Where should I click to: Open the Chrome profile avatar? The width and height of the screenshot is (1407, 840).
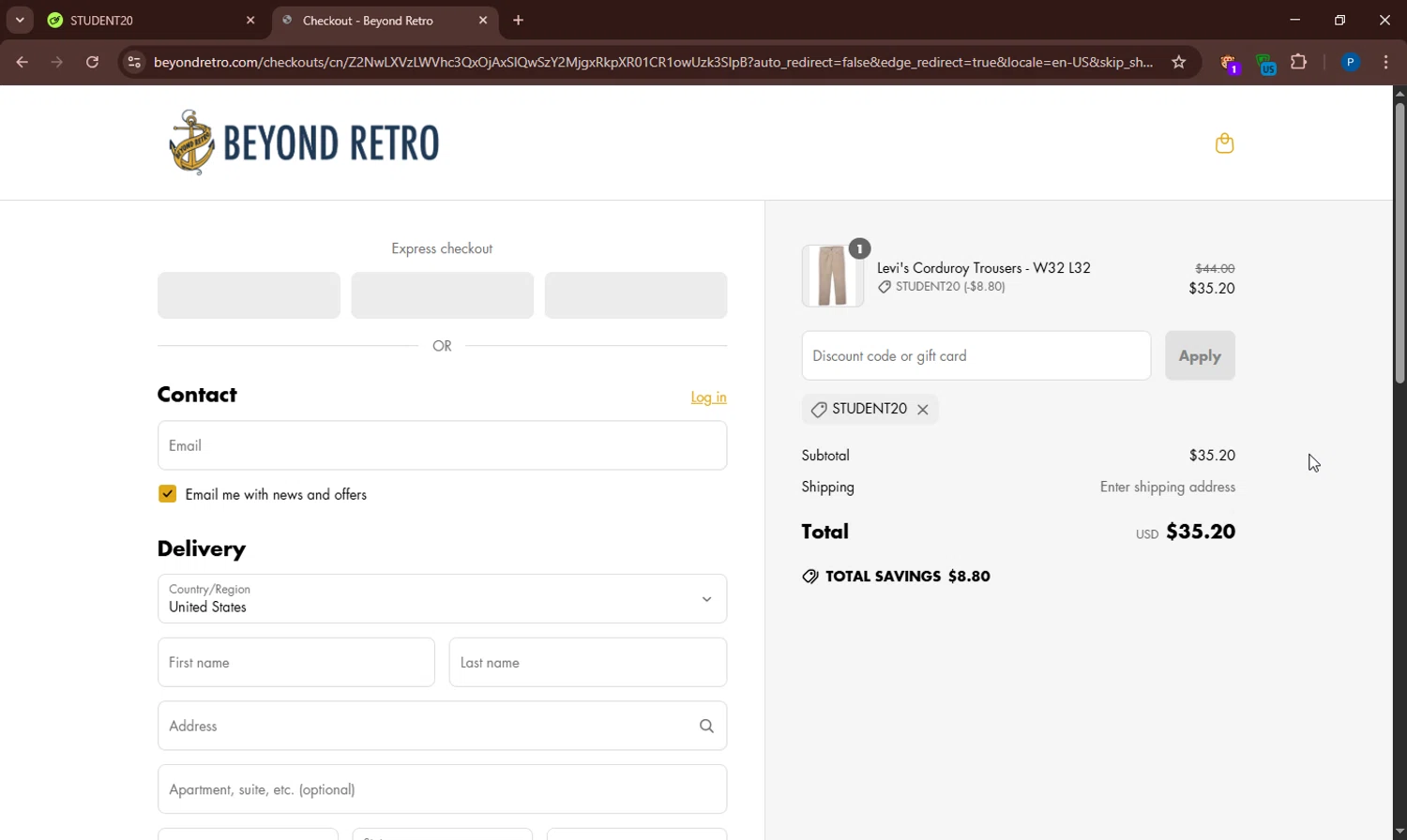[1351, 62]
